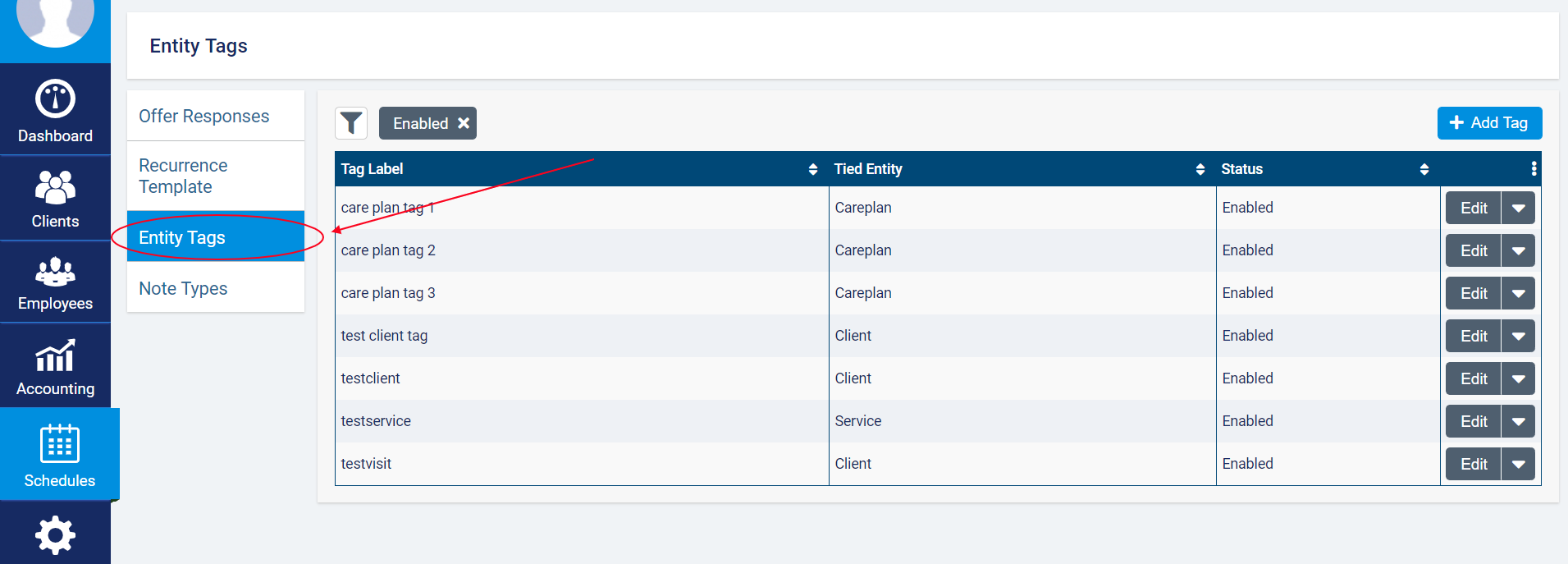The height and width of the screenshot is (564, 1568).
Task: Expand dropdown next to testservice Edit
Action: [x=1518, y=422]
